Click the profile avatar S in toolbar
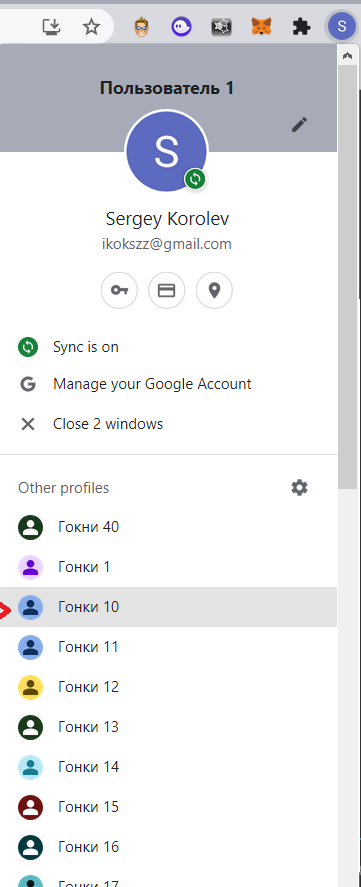 tap(341, 26)
